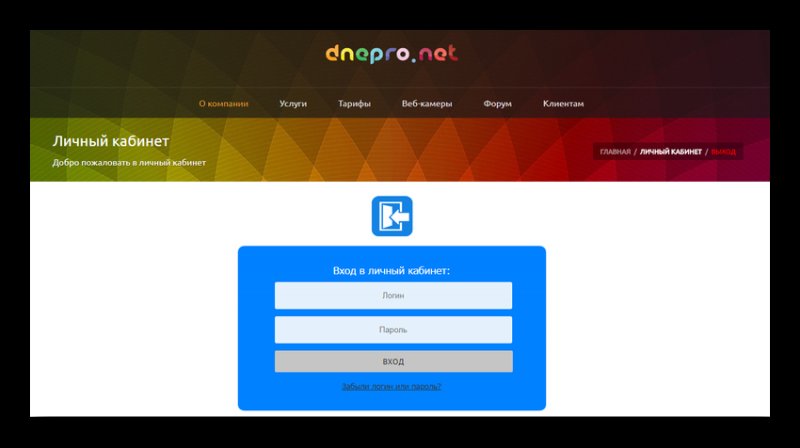Visit the Форум page
The height and width of the screenshot is (448, 800).
(497, 103)
